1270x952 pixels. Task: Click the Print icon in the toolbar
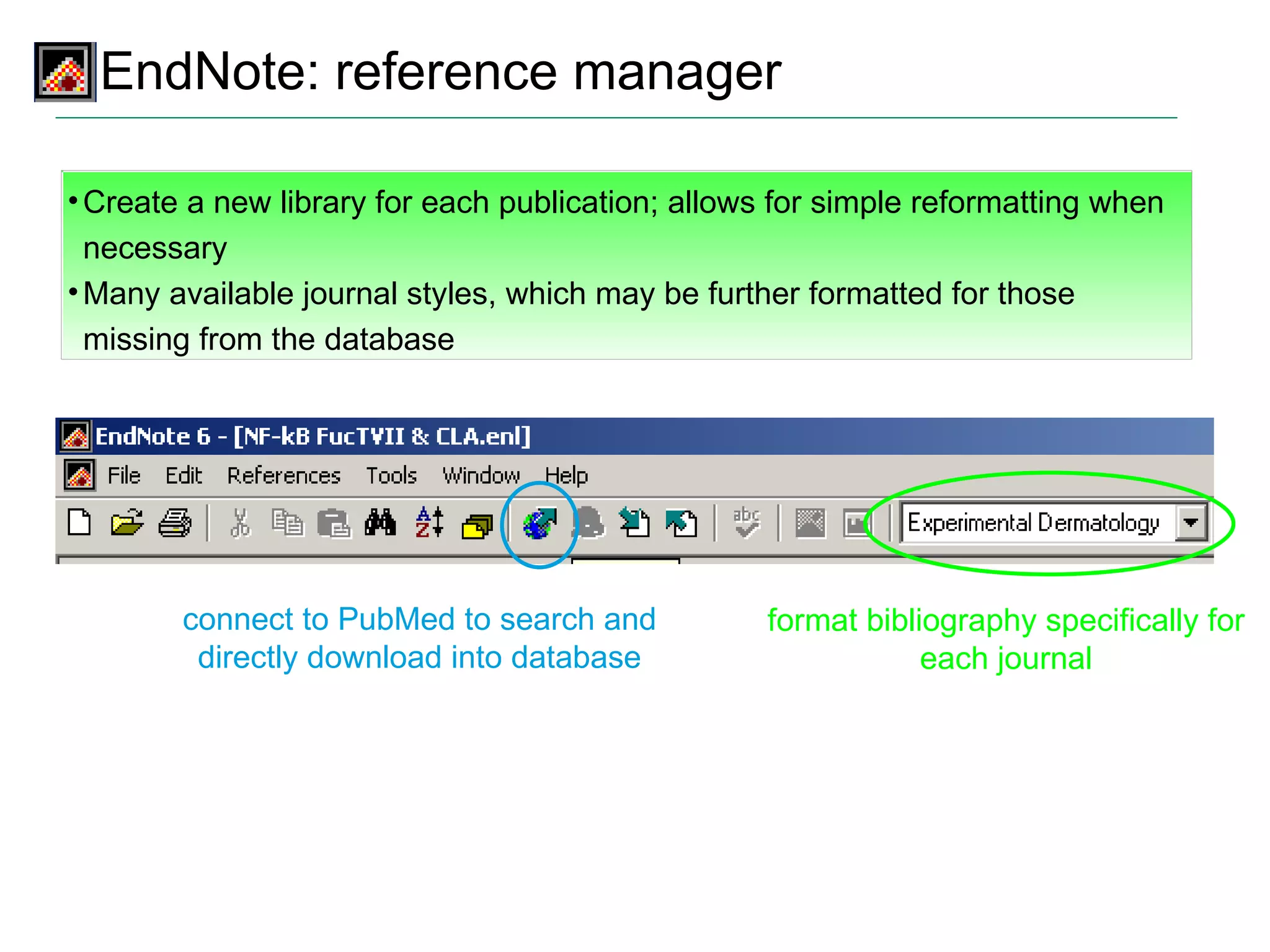pos(175,522)
